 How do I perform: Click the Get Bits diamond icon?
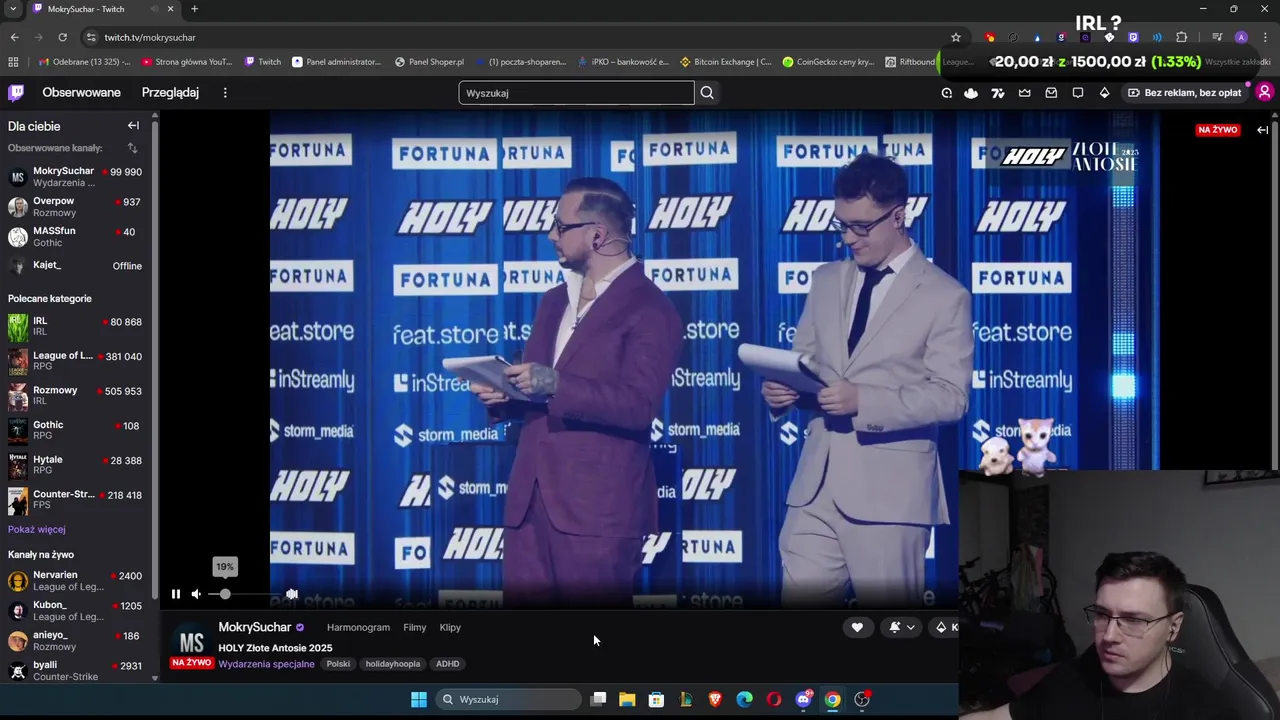coord(1104,92)
